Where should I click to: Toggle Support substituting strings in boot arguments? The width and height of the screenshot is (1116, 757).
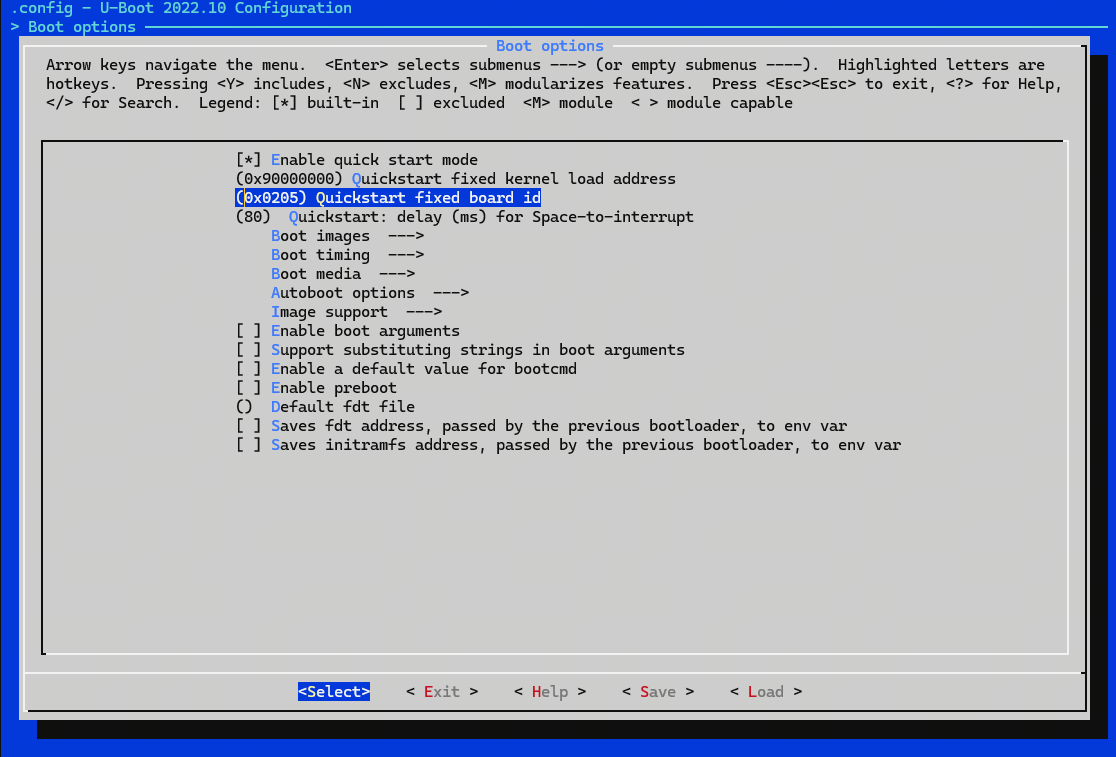click(460, 350)
